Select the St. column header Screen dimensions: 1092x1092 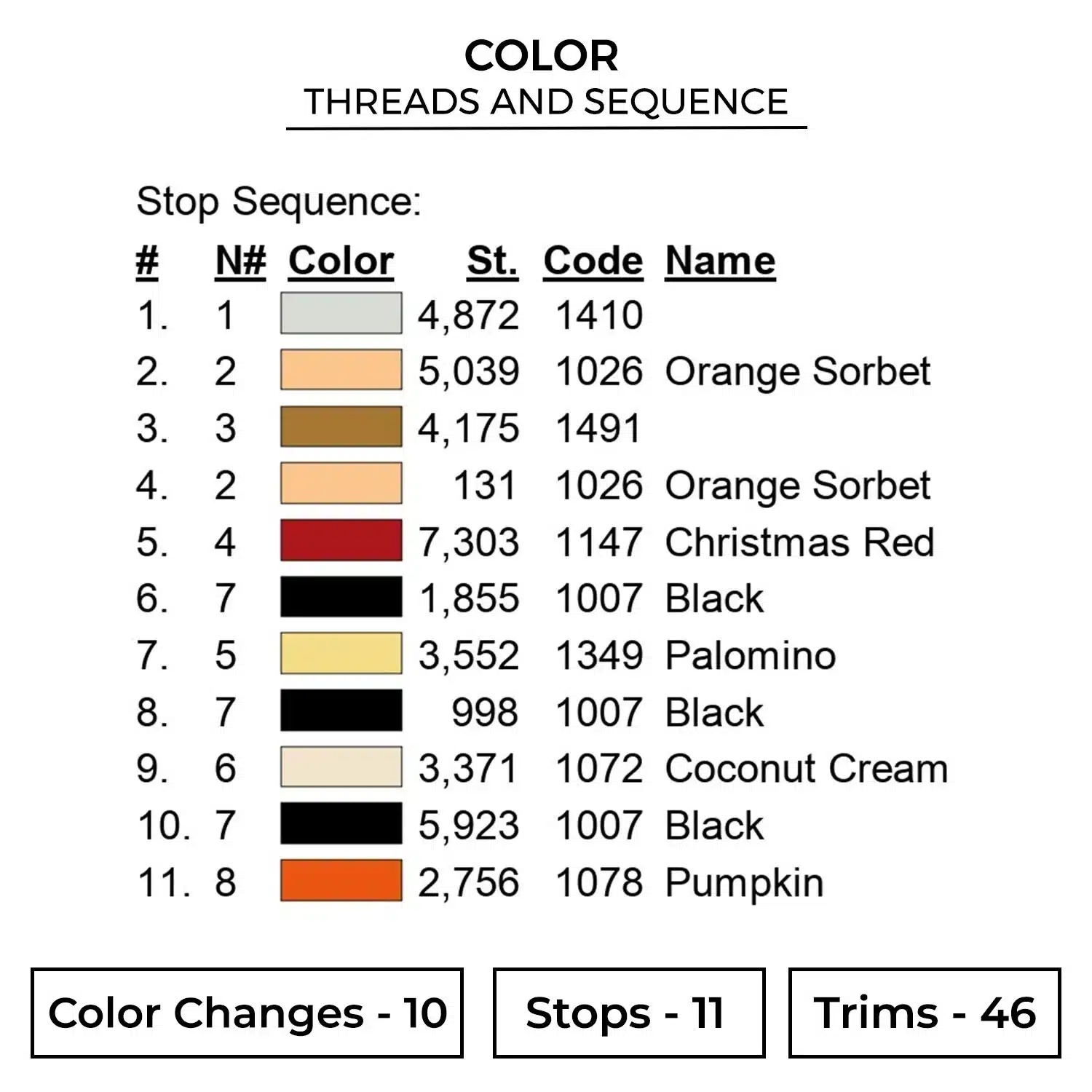pos(492,261)
